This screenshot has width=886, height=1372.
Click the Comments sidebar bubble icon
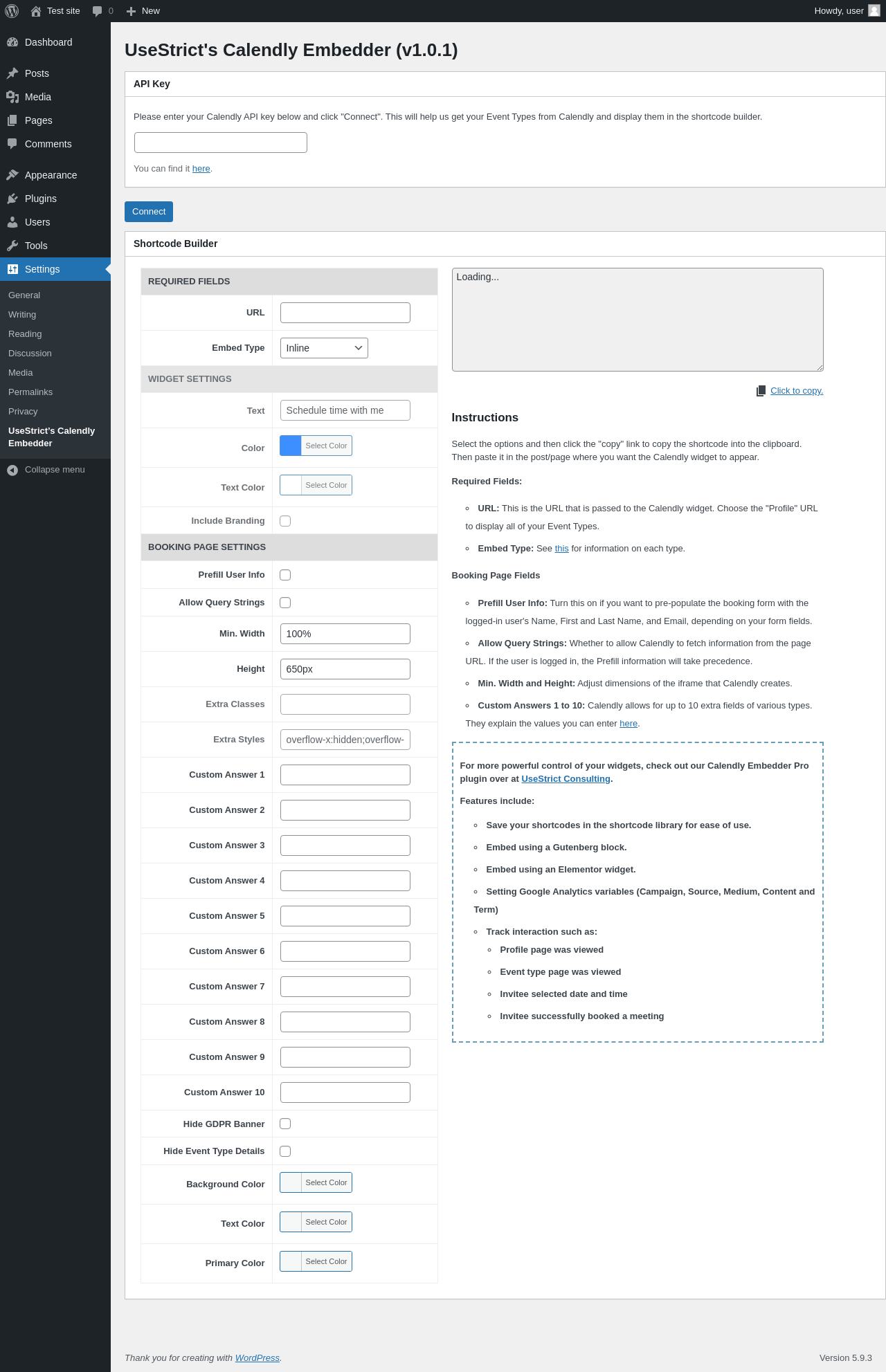(x=12, y=144)
